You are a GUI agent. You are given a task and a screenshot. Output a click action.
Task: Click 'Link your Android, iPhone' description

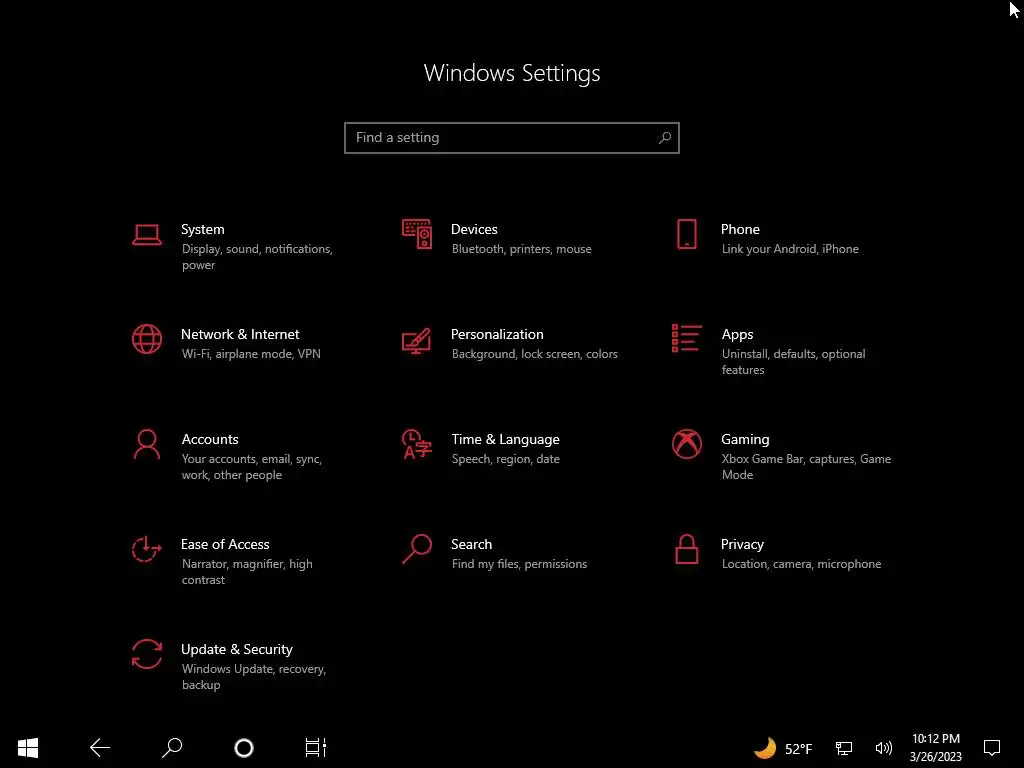tap(790, 249)
